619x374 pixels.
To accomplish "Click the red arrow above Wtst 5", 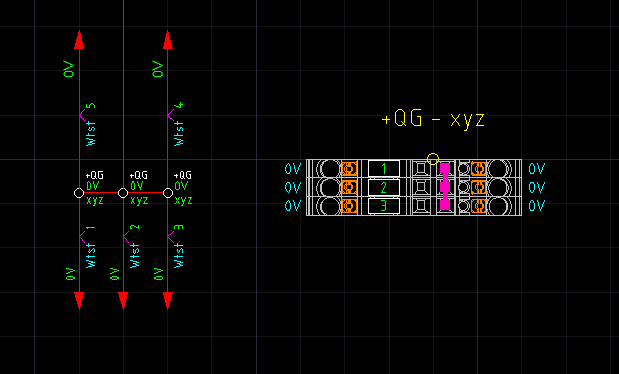I will 79,39.
